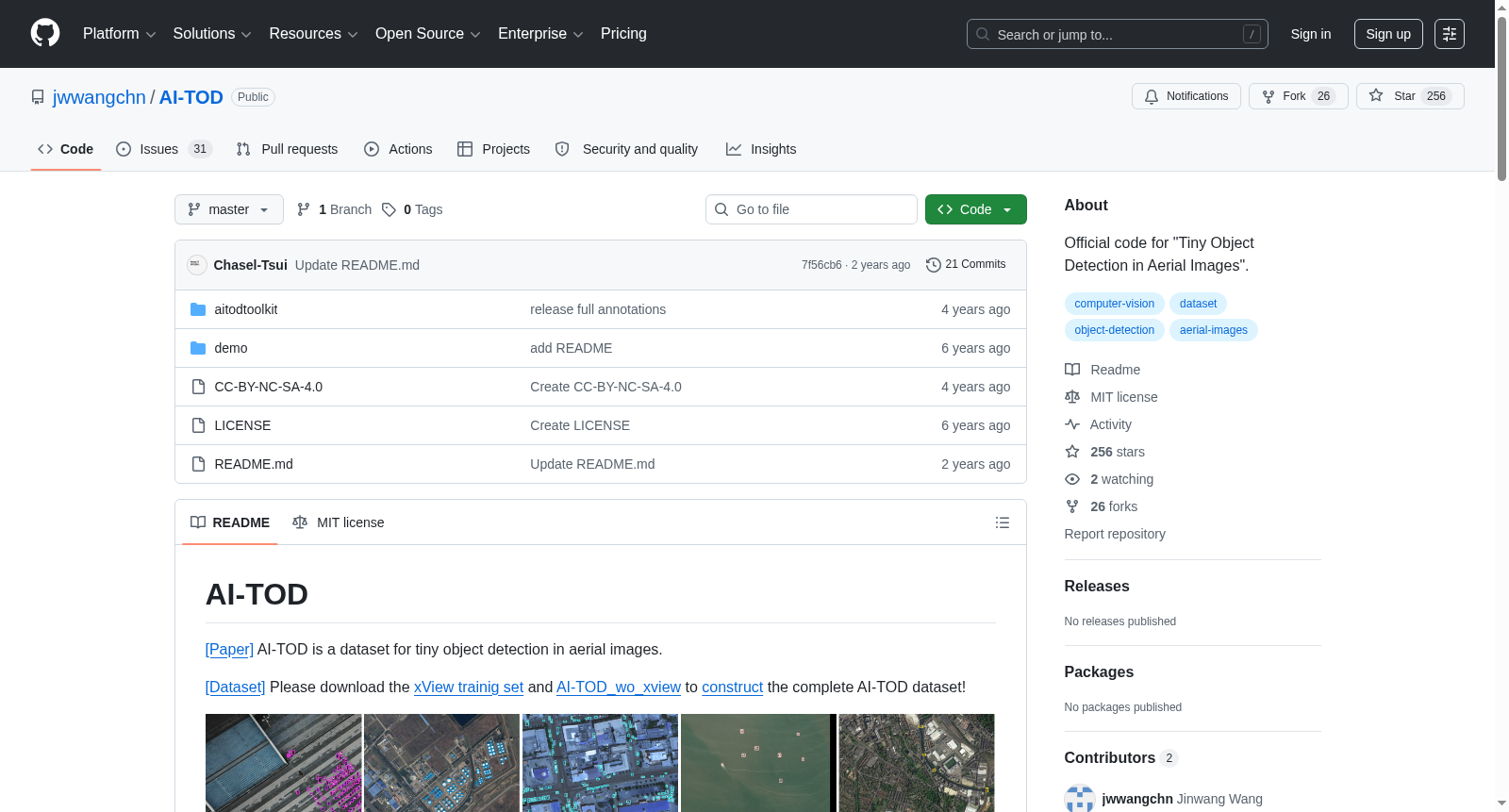Open the jwwangchn owner profile link
The image size is (1509, 812).
(x=99, y=97)
